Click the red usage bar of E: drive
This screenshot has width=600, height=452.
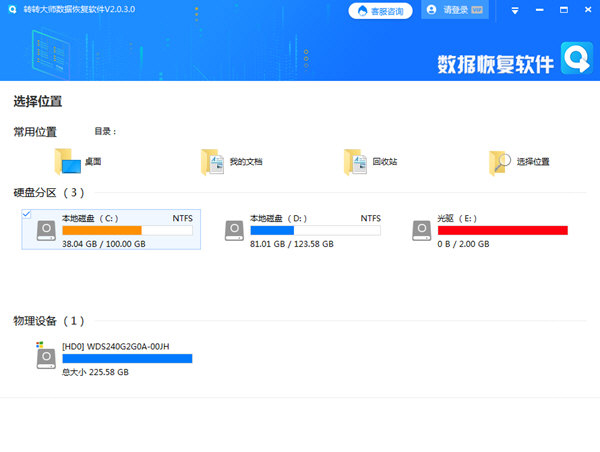click(x=502, y=230)
